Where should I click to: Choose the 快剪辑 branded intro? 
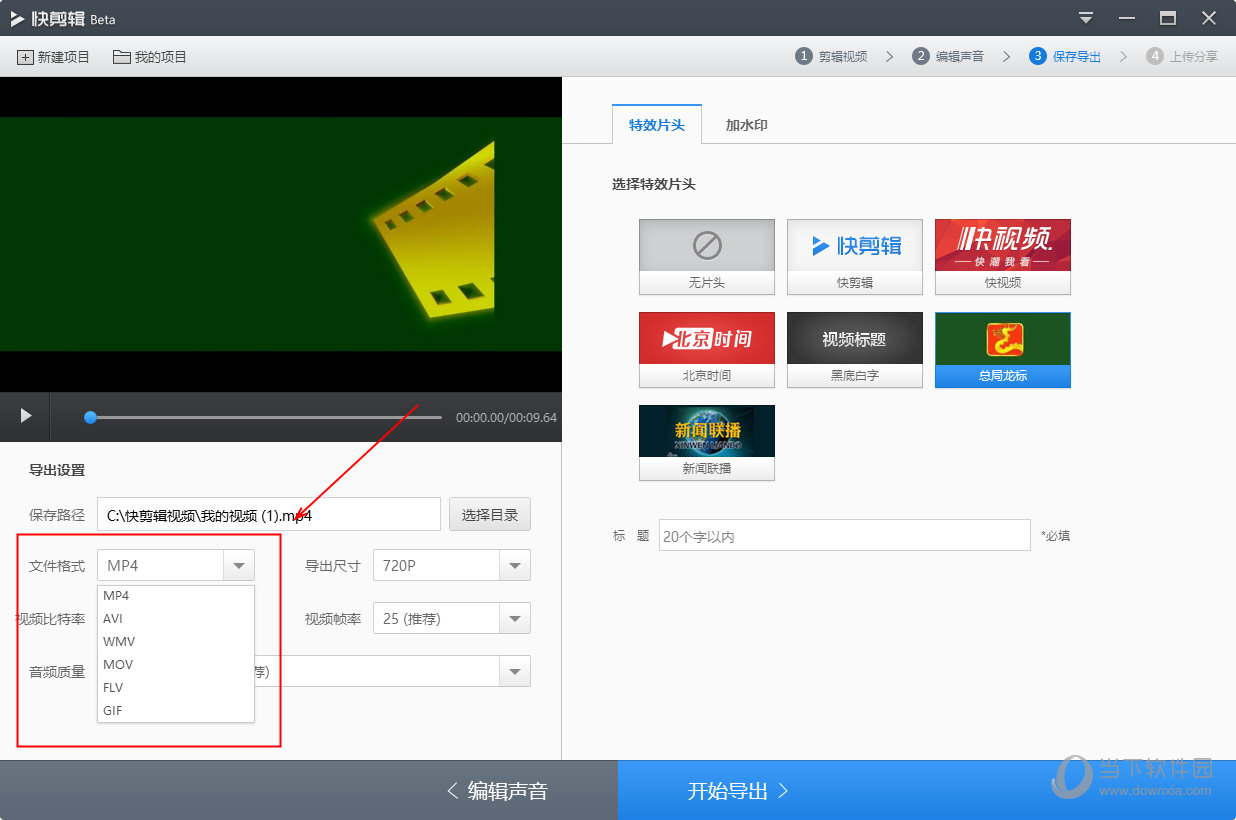click(854, 256)
